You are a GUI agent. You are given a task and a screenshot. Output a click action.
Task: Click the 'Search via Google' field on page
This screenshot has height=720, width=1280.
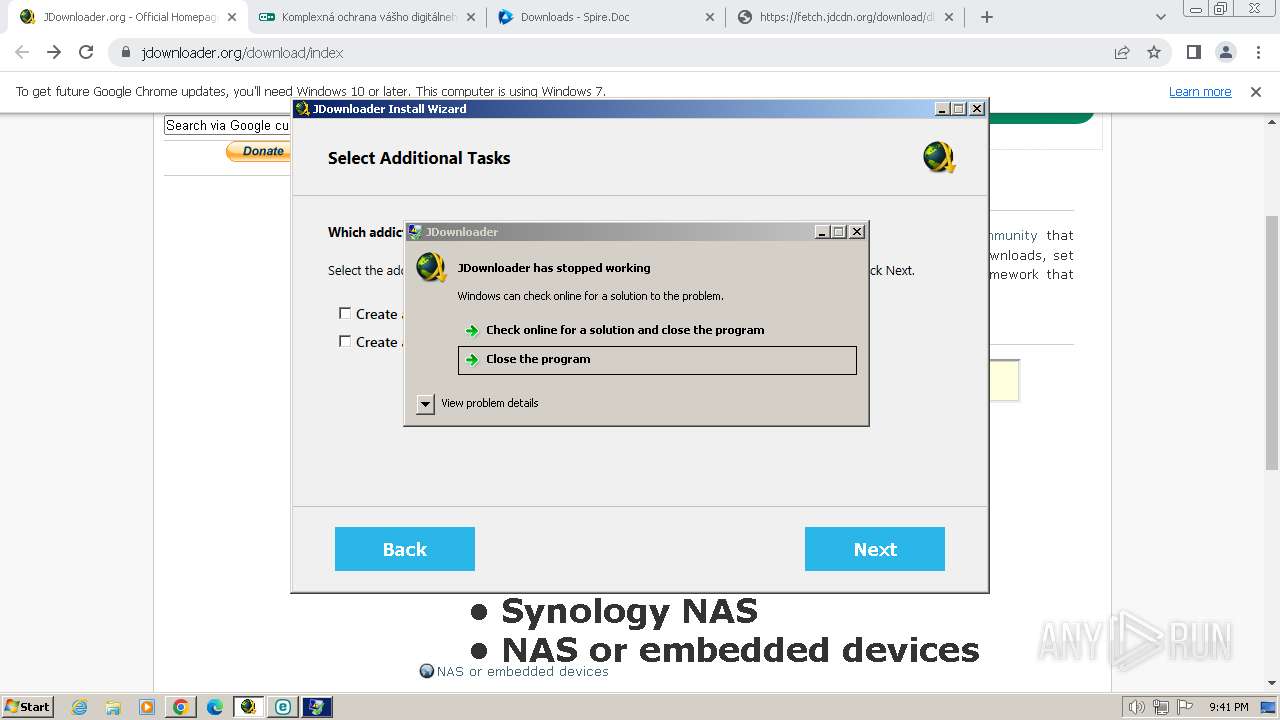[x=227, y=125]
